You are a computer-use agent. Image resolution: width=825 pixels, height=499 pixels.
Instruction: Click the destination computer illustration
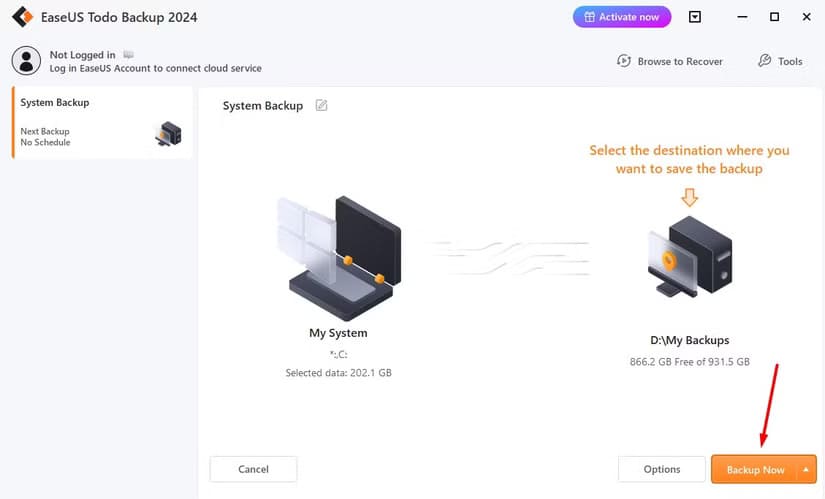pyautogui.click(x=690, y=257)
